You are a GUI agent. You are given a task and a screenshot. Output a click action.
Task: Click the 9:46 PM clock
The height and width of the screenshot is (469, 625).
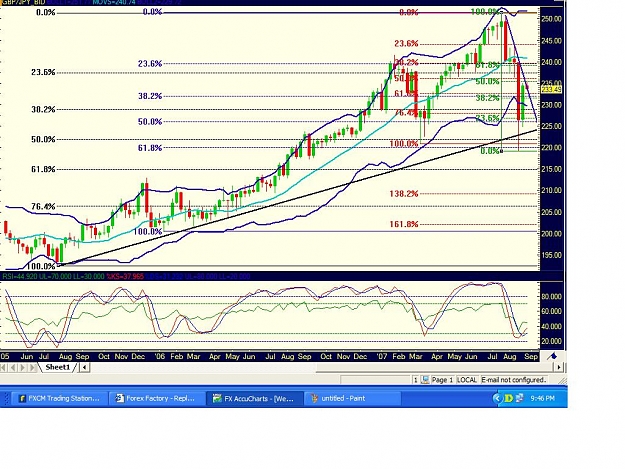click(x=542, y=398)
